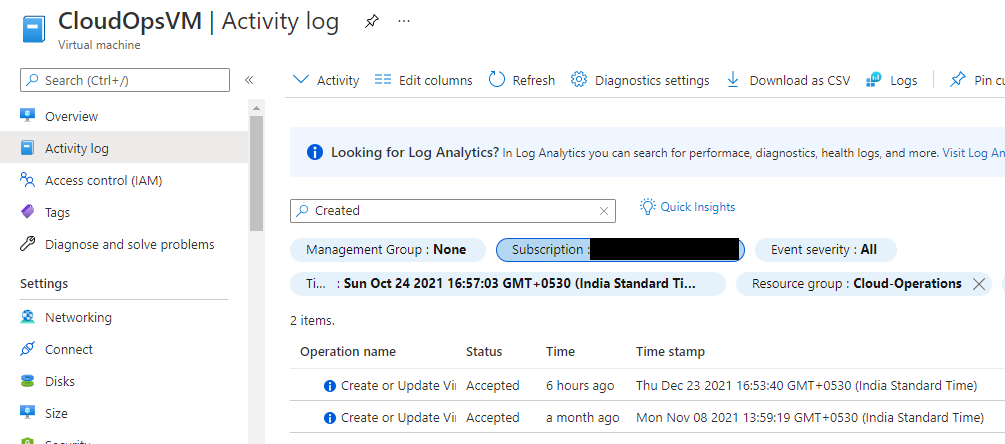The image size is (1005, 444).
Task: Open Tags in the left menu
Action: [57, 212]
